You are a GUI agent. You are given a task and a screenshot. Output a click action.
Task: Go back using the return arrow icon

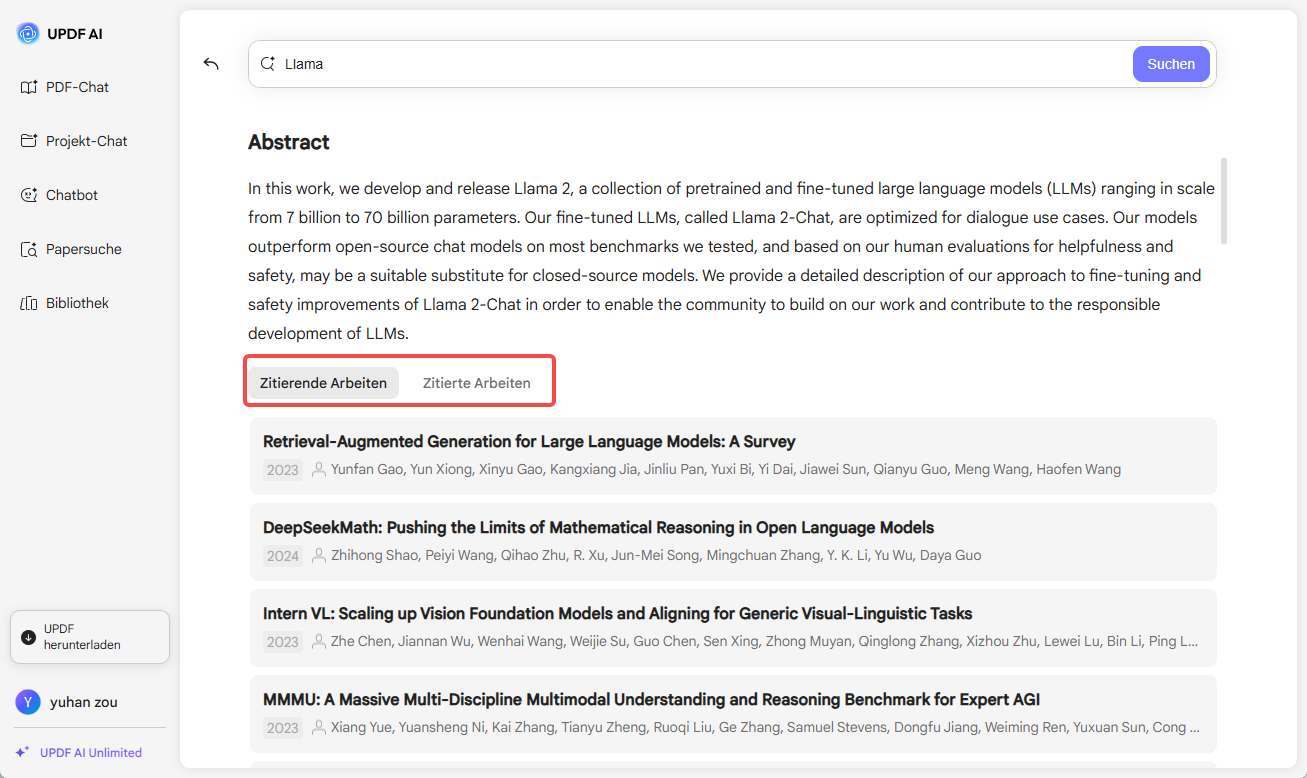point(211,64)
